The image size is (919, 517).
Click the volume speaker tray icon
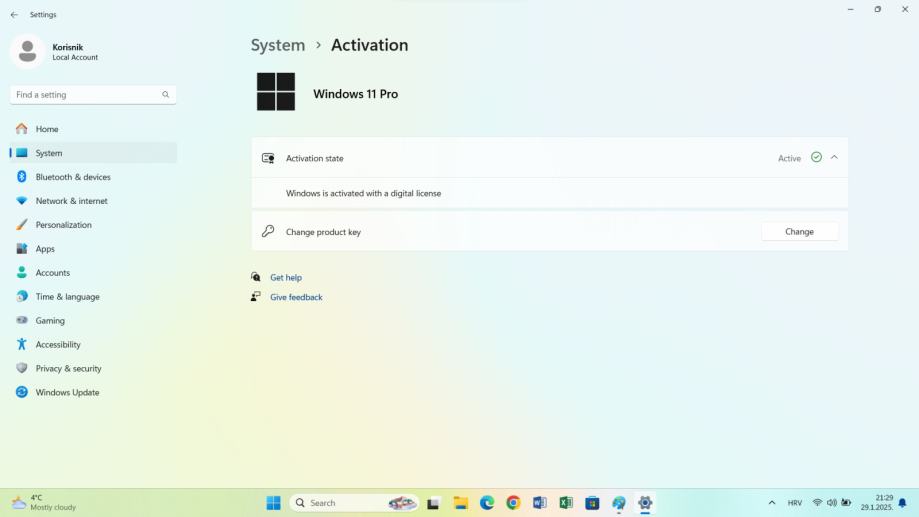pyautogui.click(x=832, y=503)
